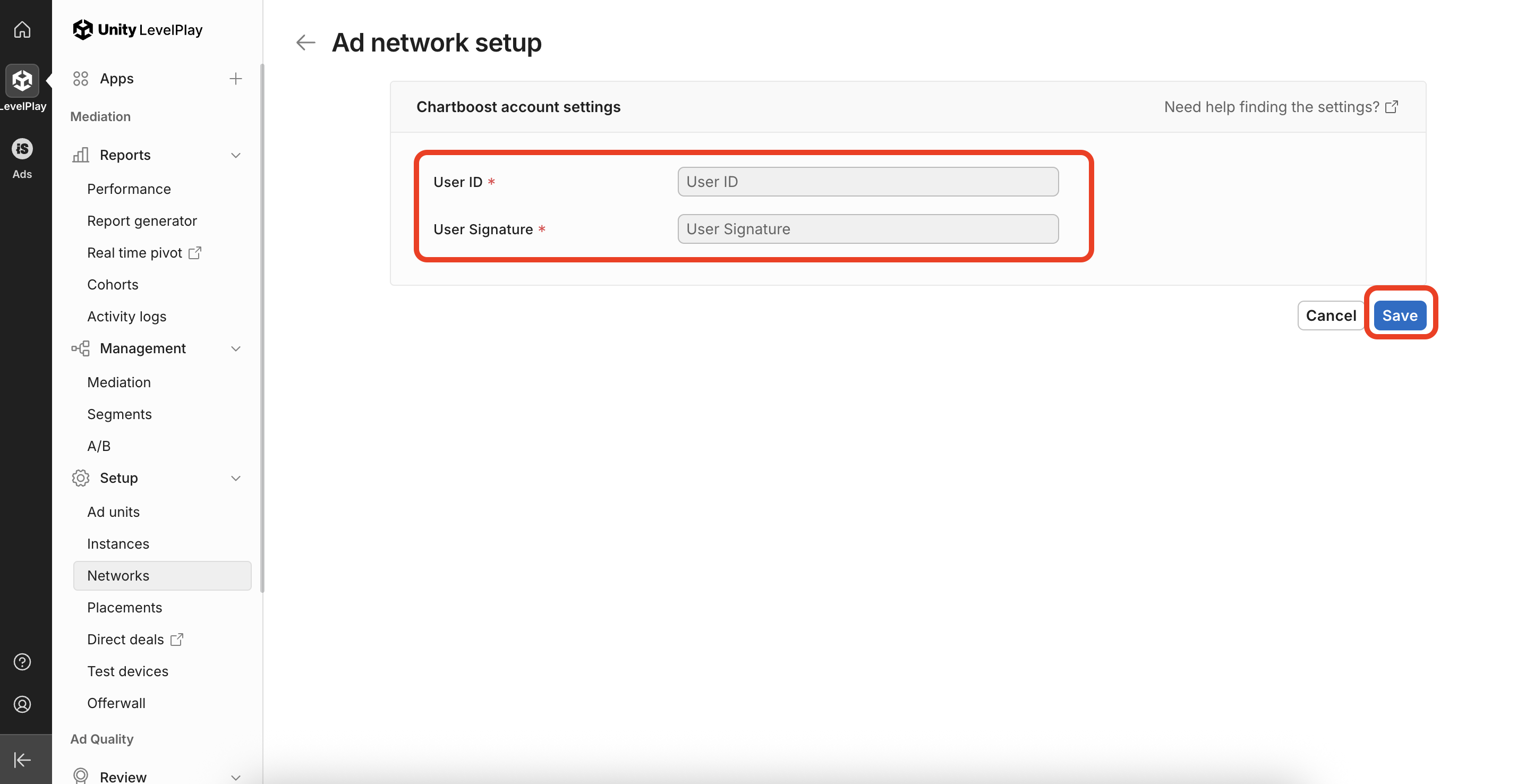Open Placements from the sidebar
The height and width of the screenshot is (784, 1534).
pyautogui.click(x=124, y=607)
